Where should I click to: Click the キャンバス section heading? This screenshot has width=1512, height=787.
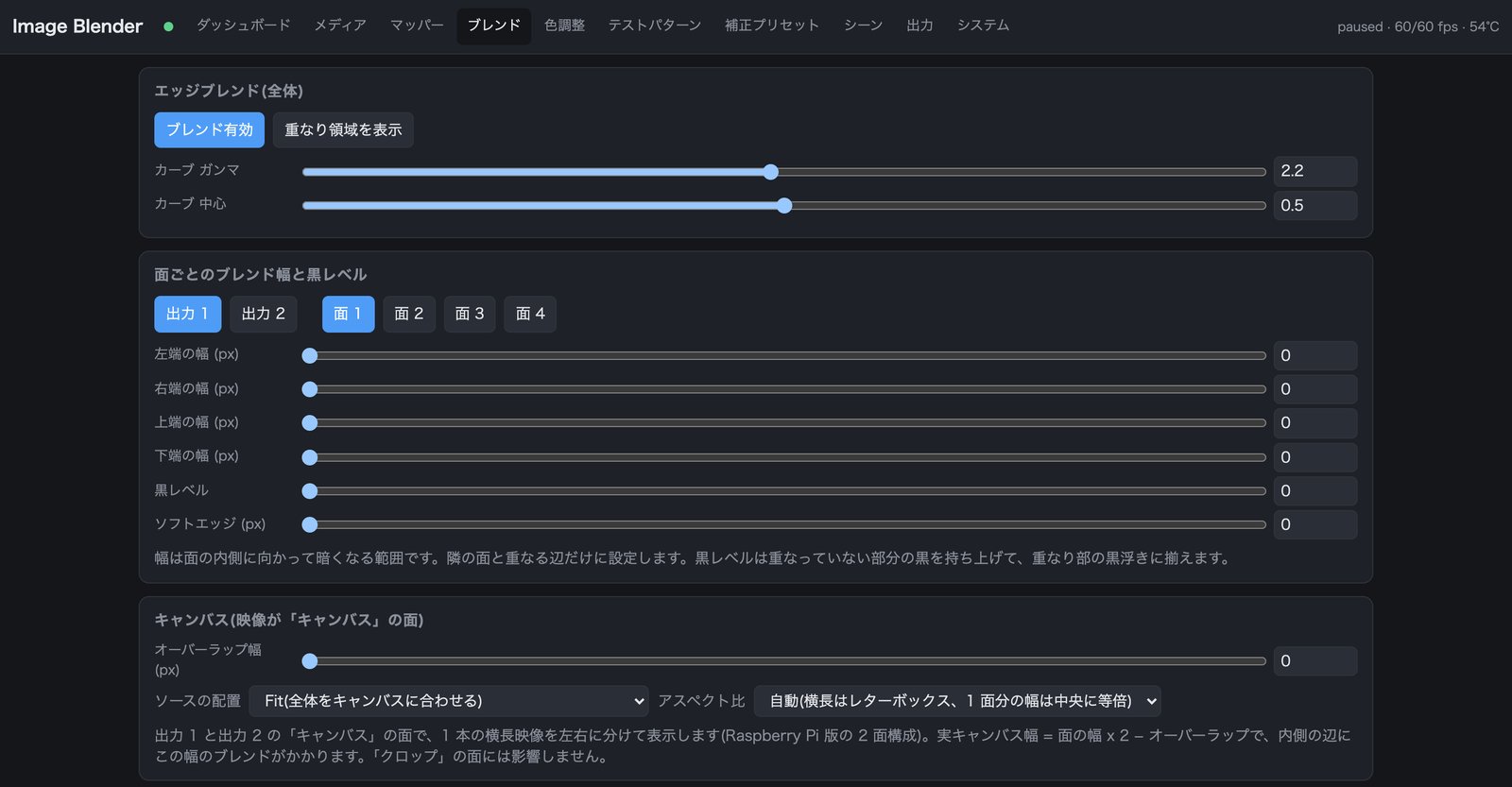tap(289, 620)
